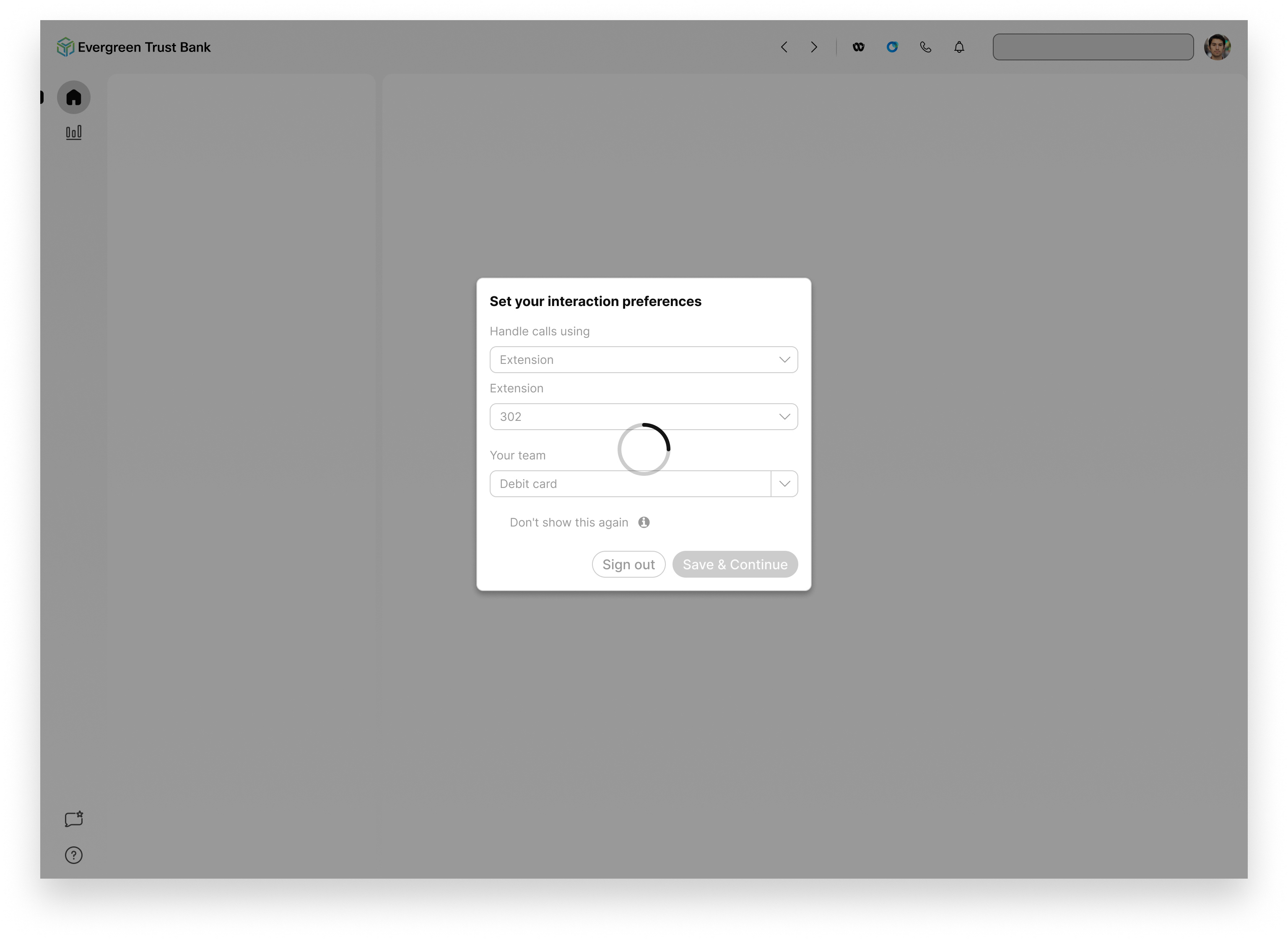Expand the Your team chevron
Screen dimensions: 1288x939
pyautogui.click(x=784, y=484)
